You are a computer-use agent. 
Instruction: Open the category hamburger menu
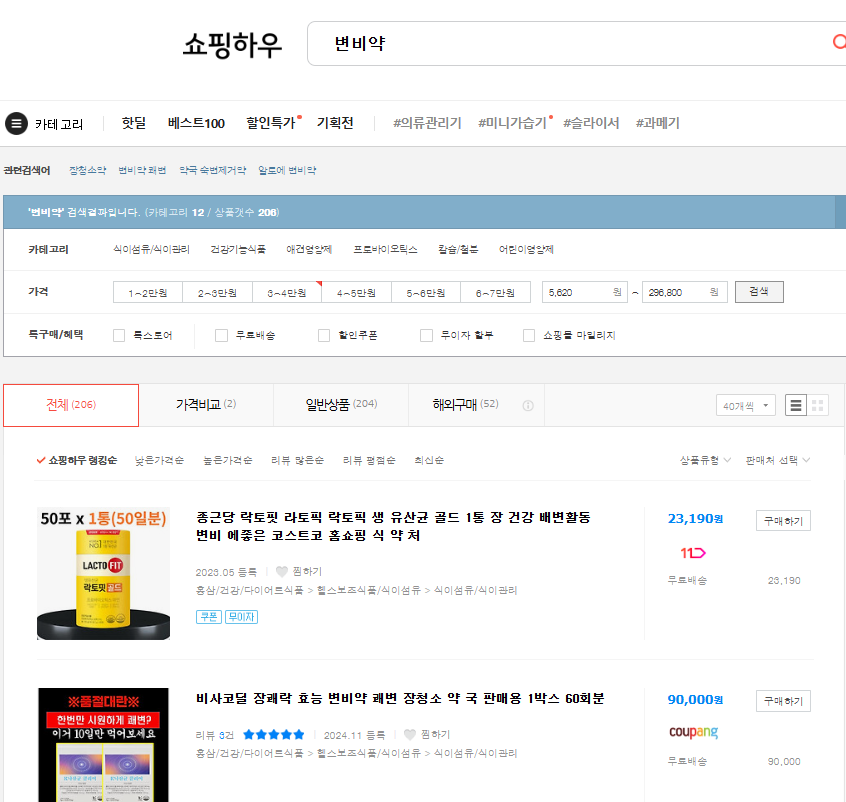(x=15, y=123)
